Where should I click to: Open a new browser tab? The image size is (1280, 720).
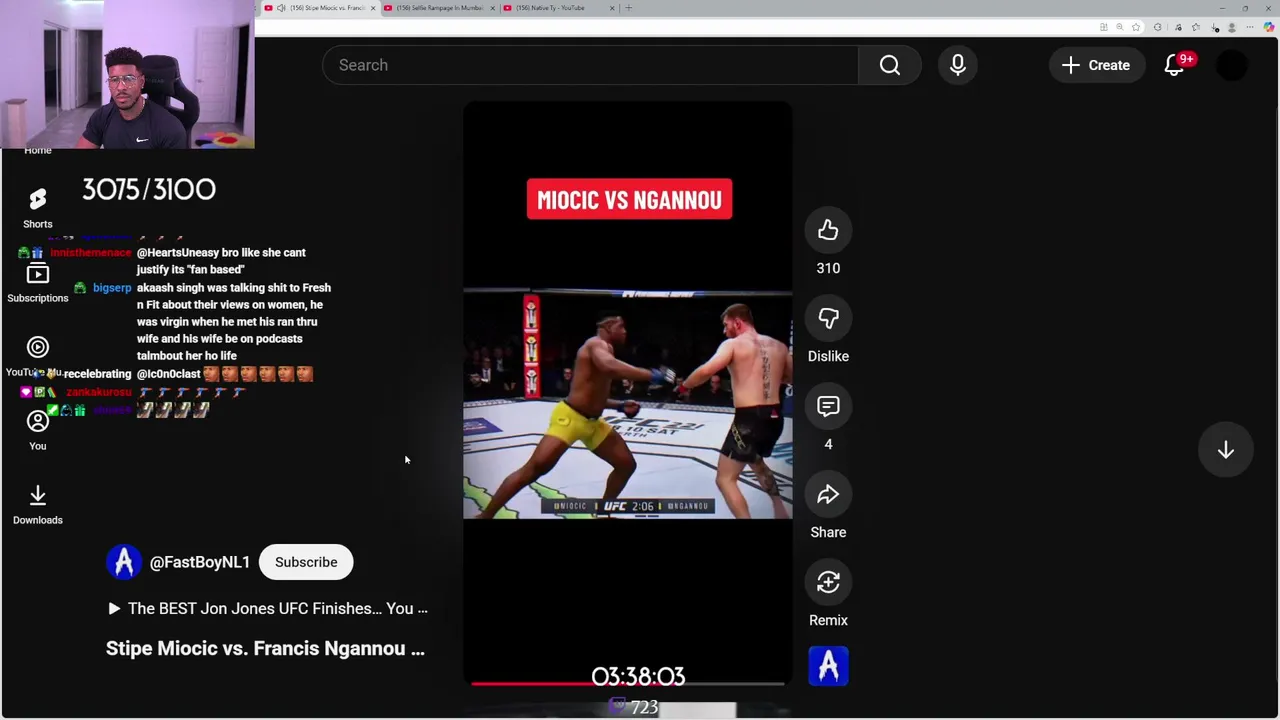pos(628,8)
